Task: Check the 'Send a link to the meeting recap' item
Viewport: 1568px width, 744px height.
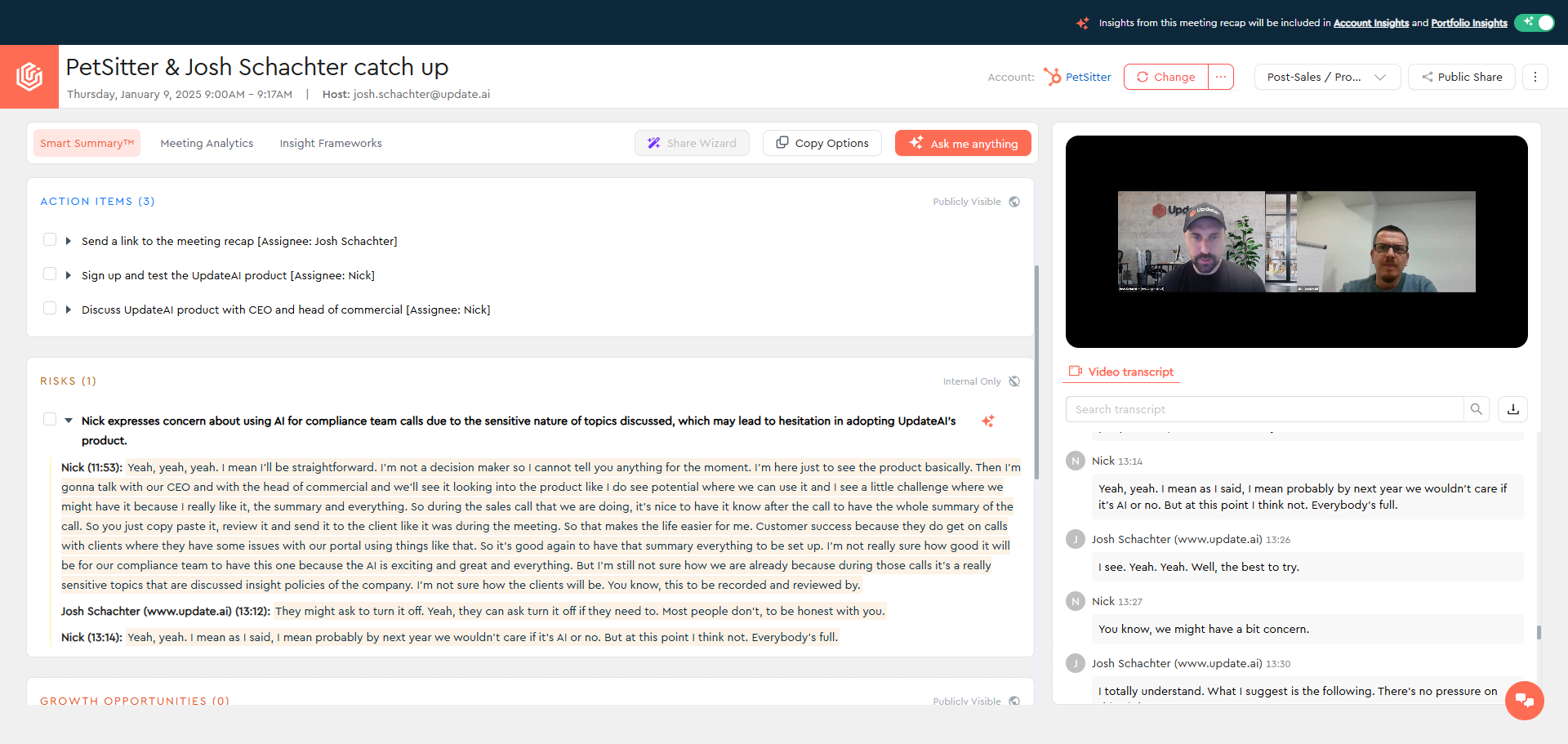Action: (x=50, y=239)
